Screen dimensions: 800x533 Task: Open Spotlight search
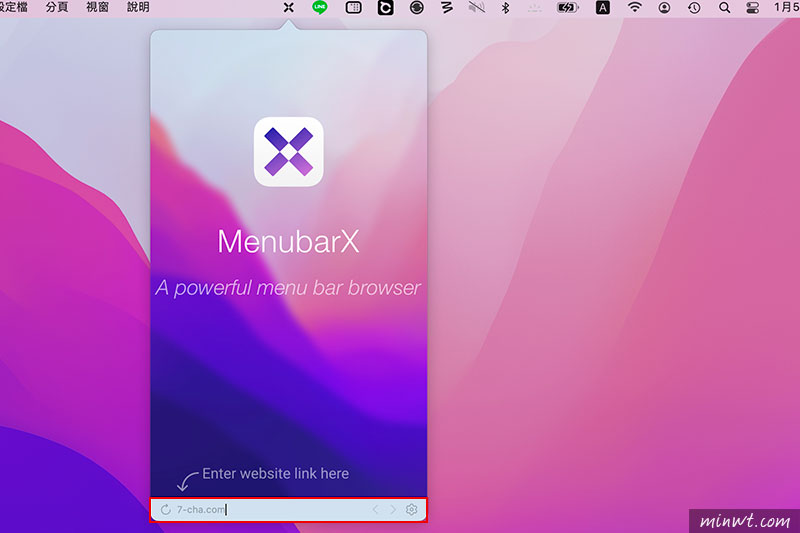pos(724,7)
